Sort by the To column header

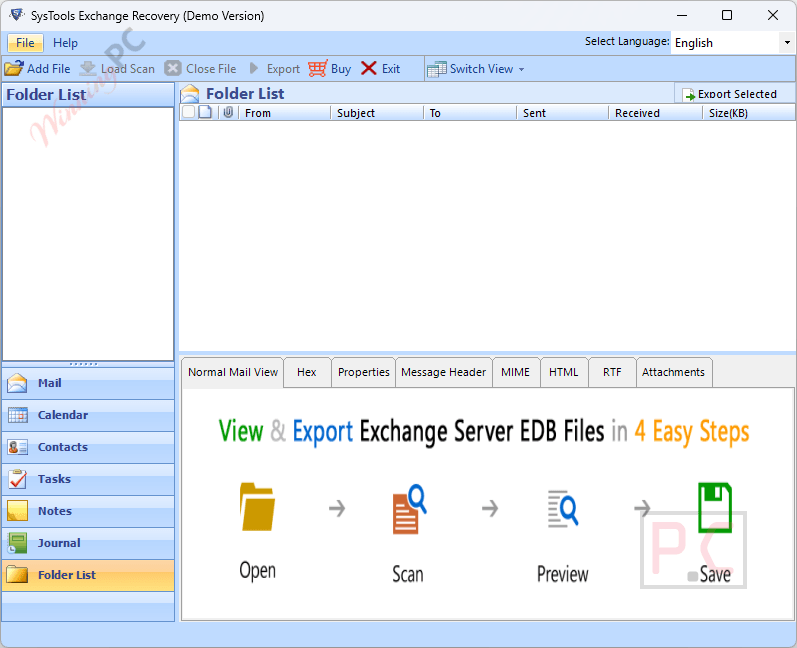tap(470, 113)
